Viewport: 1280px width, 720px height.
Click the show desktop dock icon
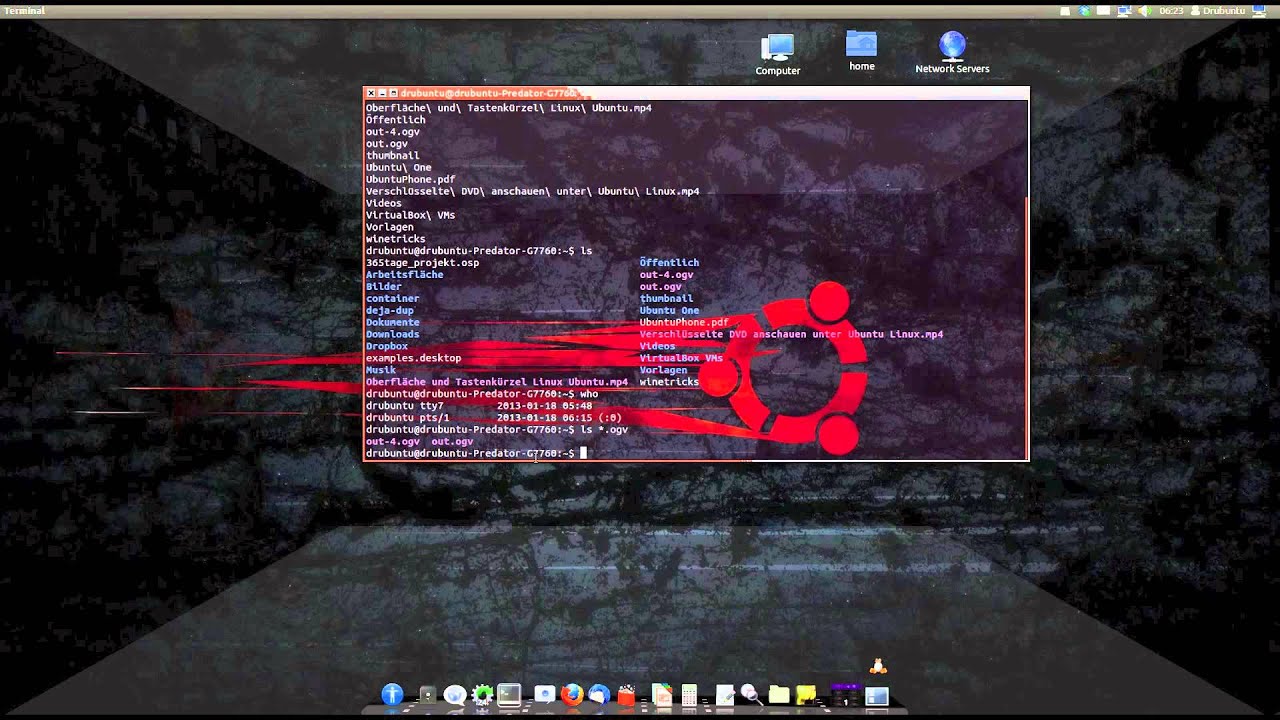click(x=877, y=696)
